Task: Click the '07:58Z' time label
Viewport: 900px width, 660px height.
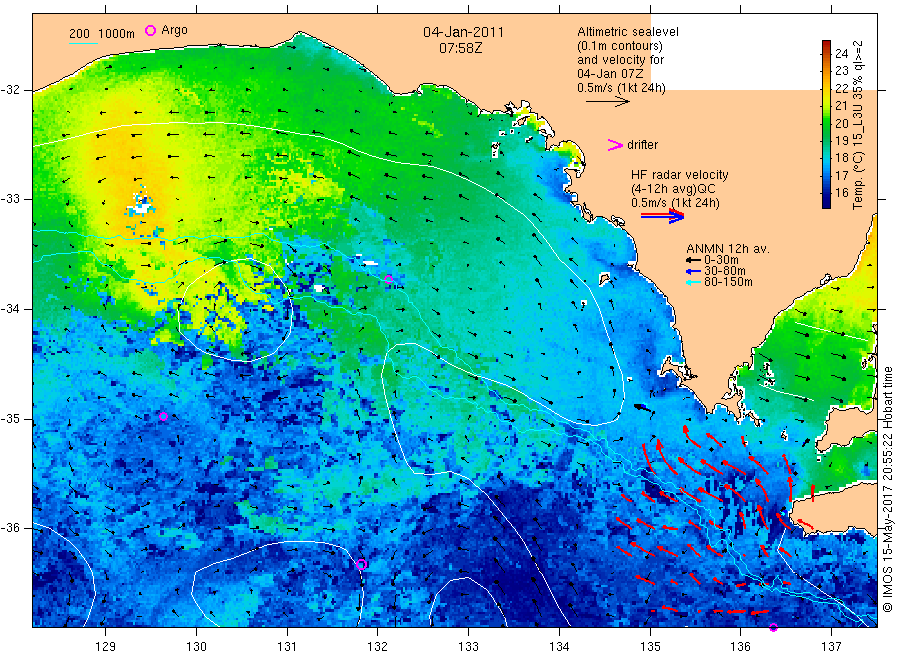Action: coord(460,49)
